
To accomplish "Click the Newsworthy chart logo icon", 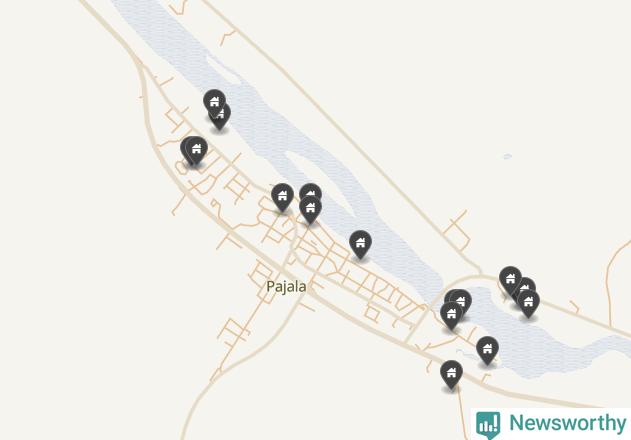I will click(x=488, y=425).
